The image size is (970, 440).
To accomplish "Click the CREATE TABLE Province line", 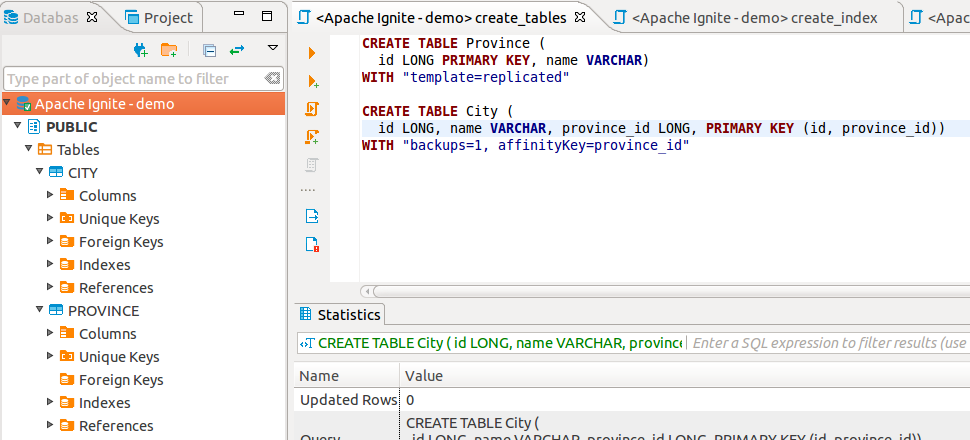I will pyautogui.click(x=452, y=43).
